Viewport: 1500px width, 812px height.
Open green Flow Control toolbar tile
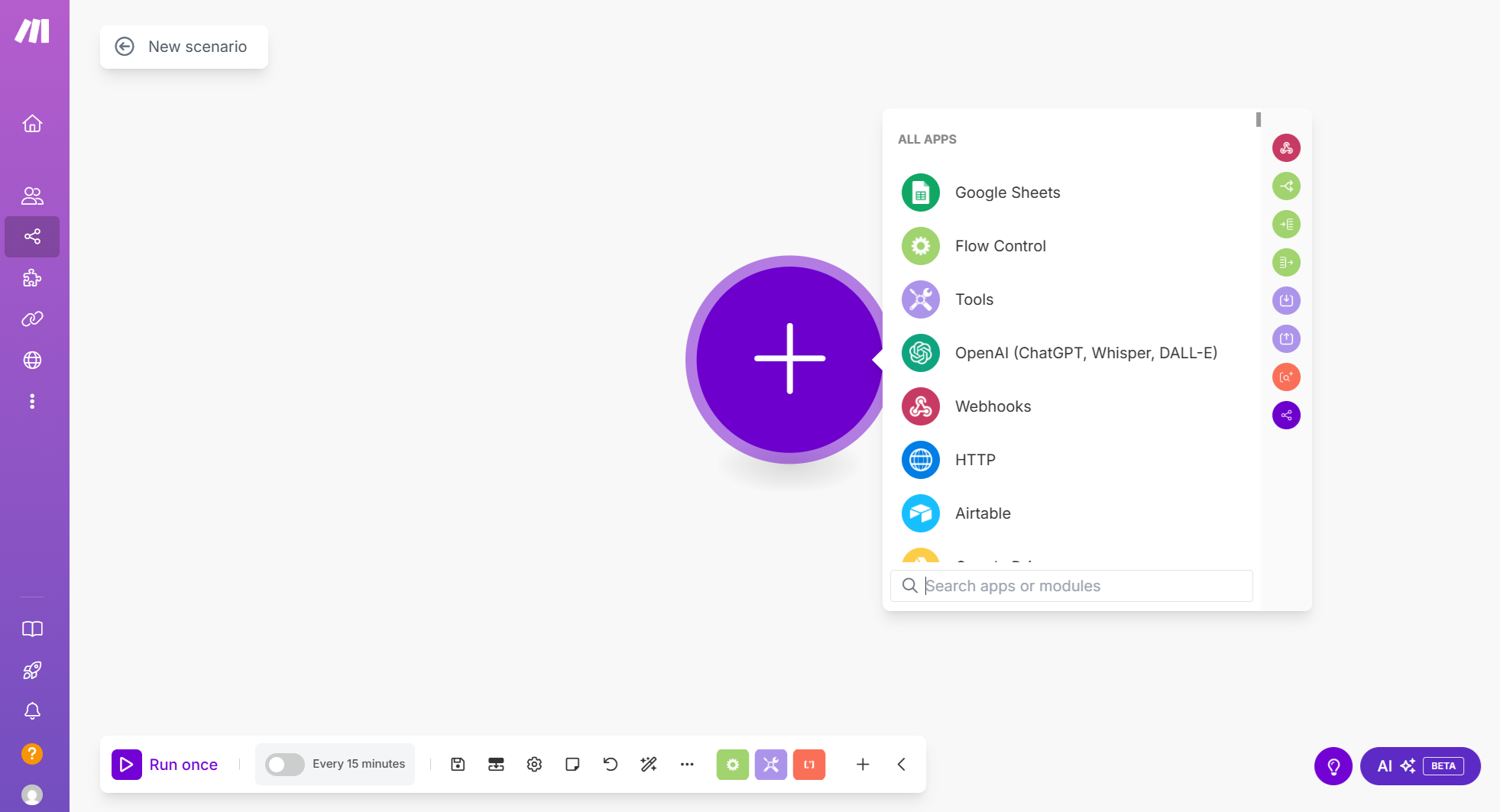(733, 765)
